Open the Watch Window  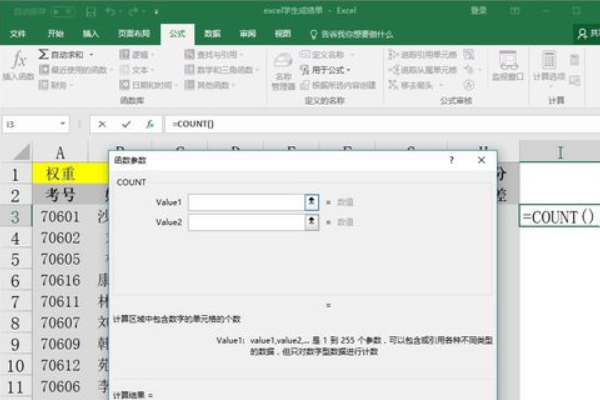click(x=508, y=66)
